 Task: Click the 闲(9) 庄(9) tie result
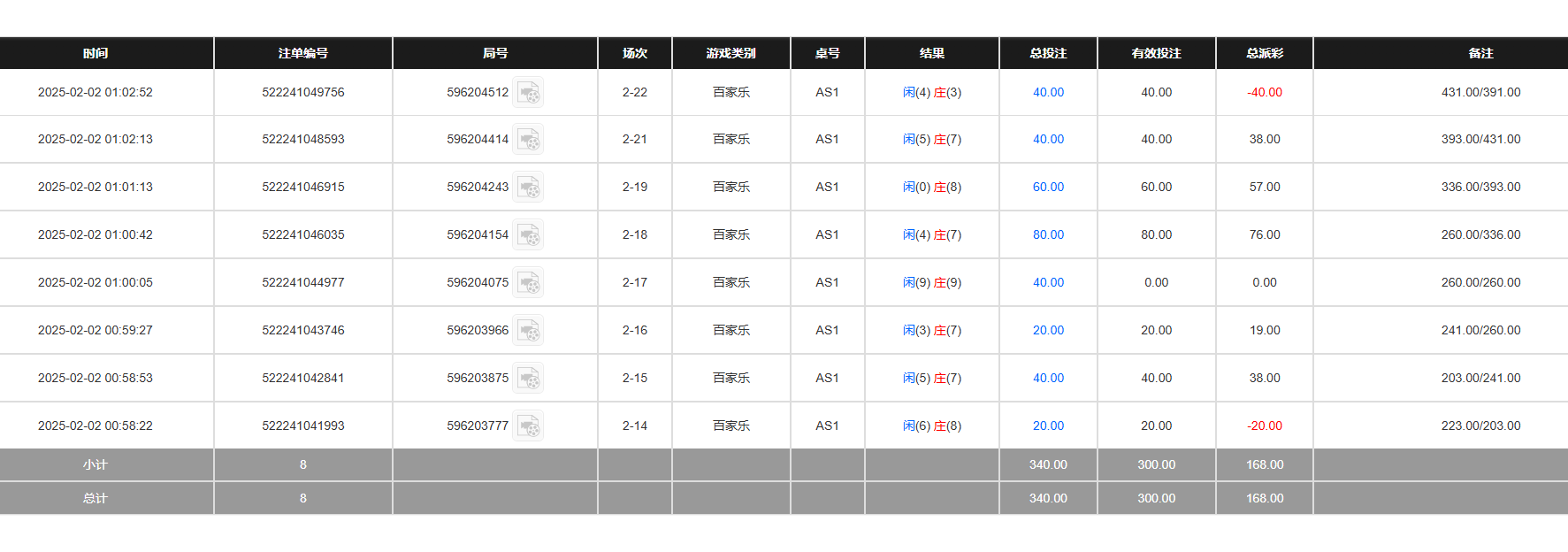pyautogui.click(x=931, y=282)
